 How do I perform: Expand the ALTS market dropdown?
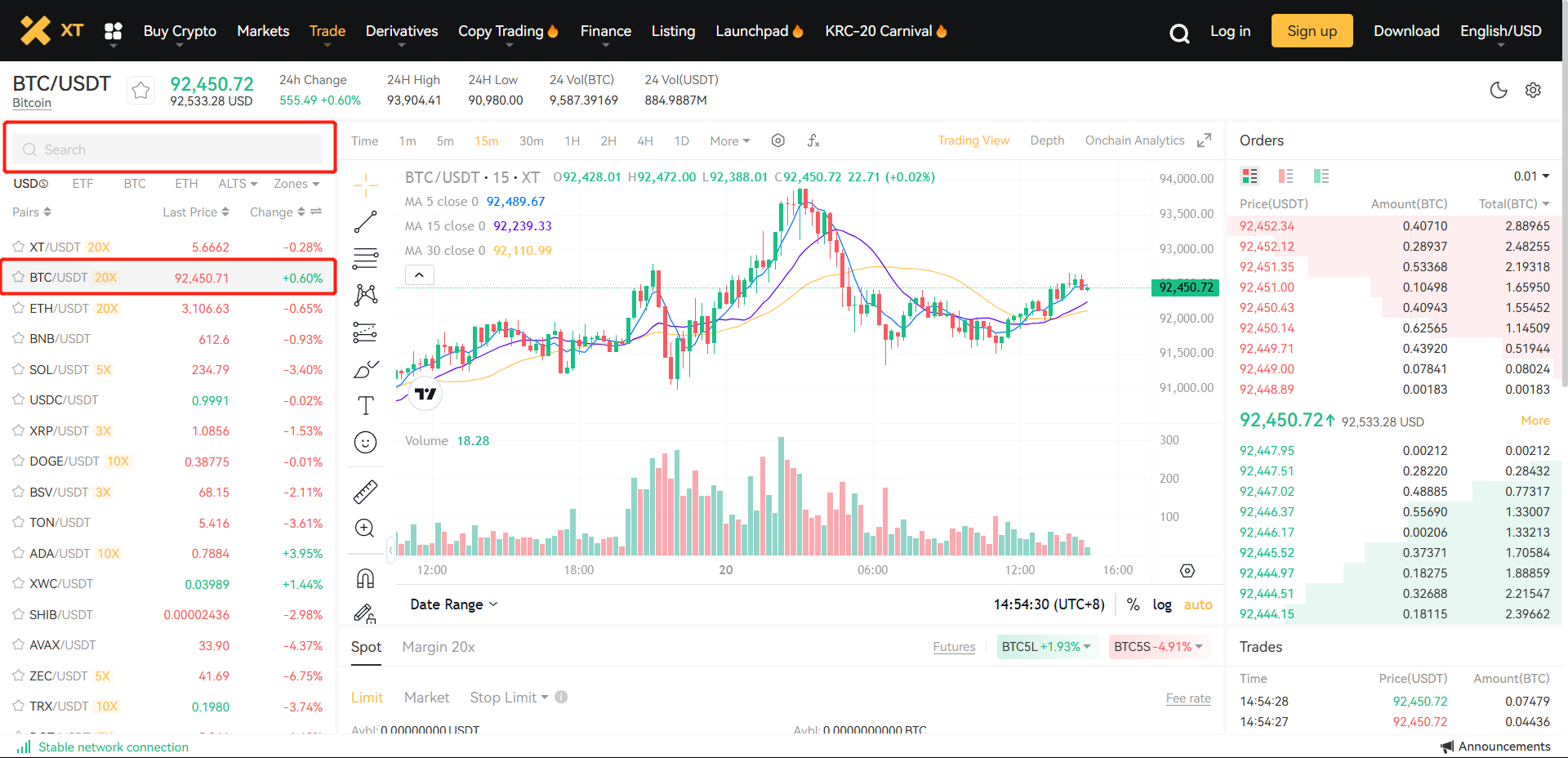pos(238,183)
